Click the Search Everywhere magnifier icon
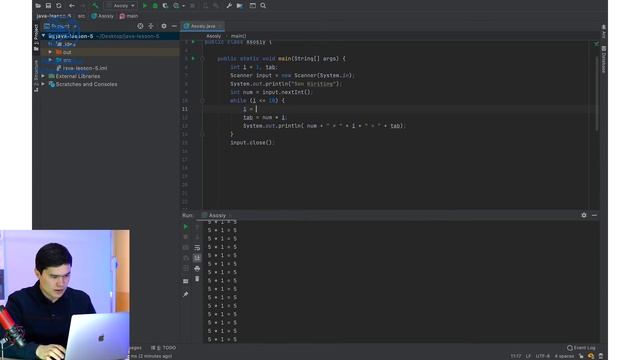 tap(263, 6)
